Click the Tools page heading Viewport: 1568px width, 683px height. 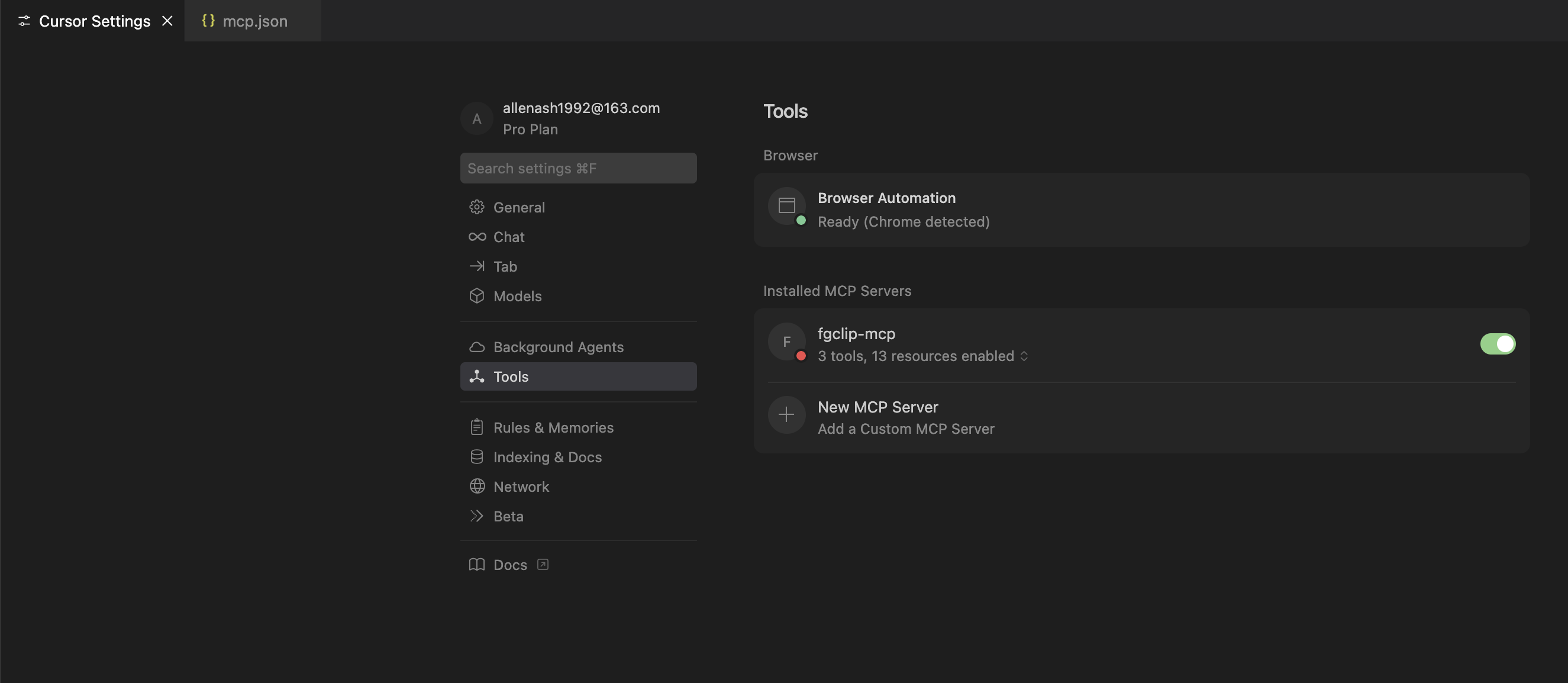tap(785, 111)
